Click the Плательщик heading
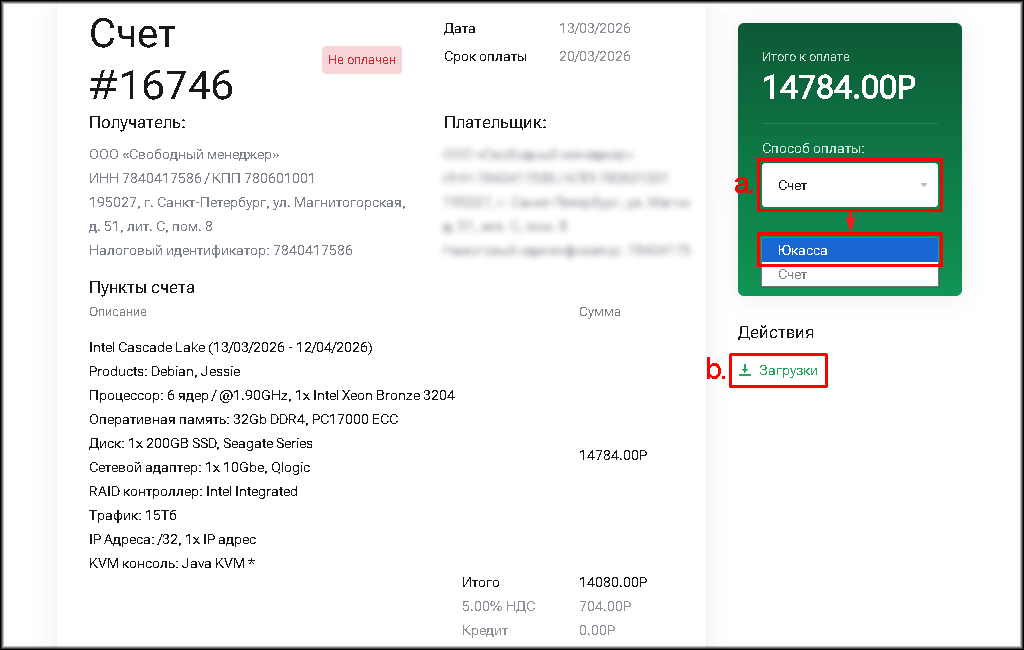Viewport: 1024px width, 650px height. (495, 123)
